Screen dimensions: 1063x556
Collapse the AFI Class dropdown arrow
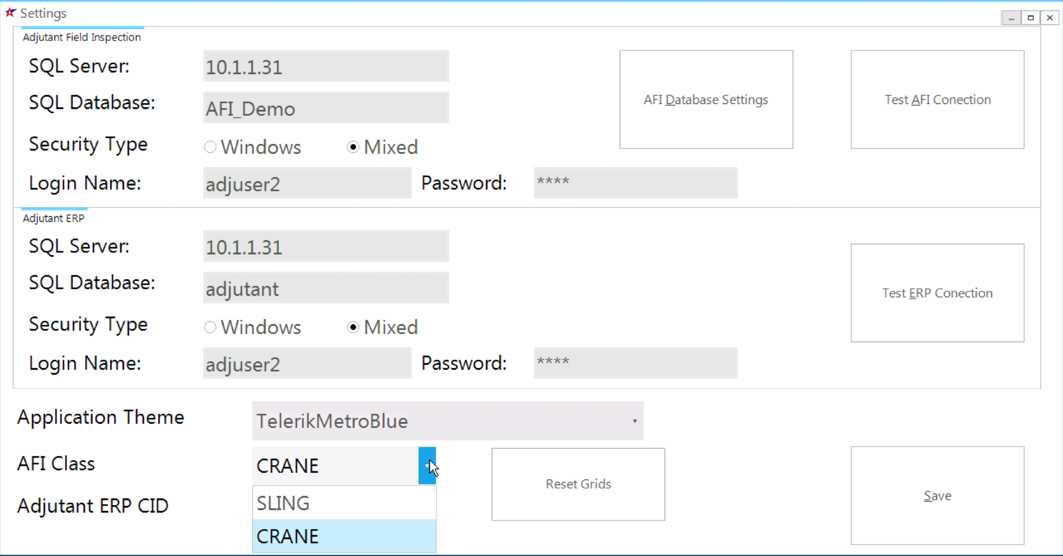click(427, 466)
